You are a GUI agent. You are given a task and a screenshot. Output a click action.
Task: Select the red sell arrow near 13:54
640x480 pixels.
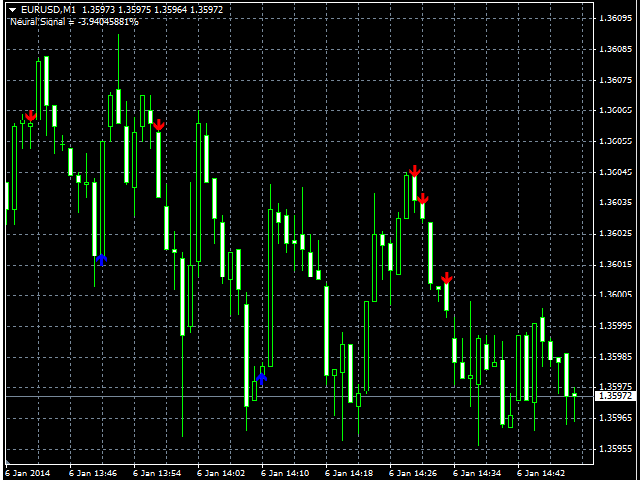pyautogui.click(x=159, y=125)
